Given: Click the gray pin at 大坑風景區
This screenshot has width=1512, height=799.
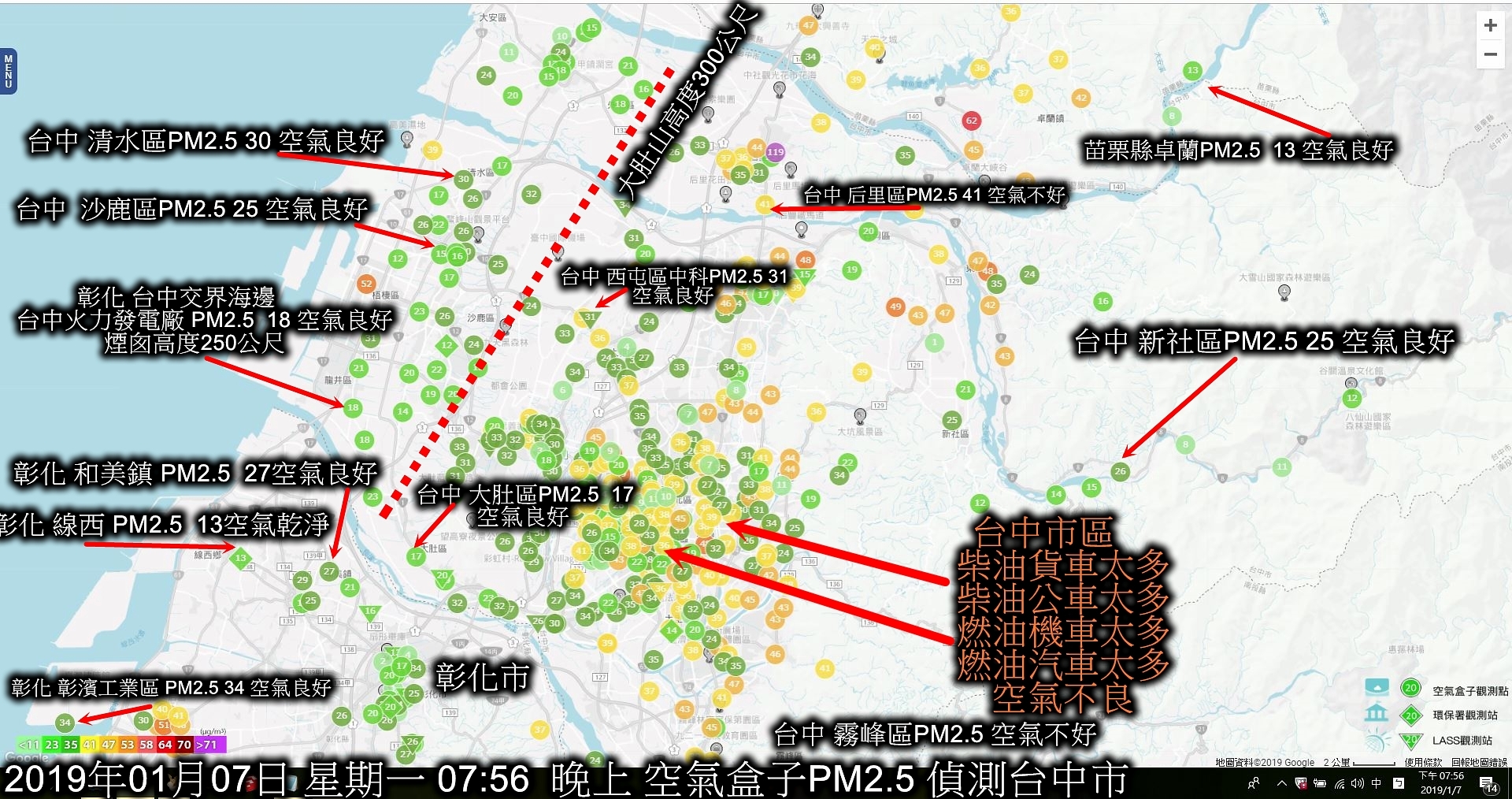Looking at the screenshot, I should [860, 415].
